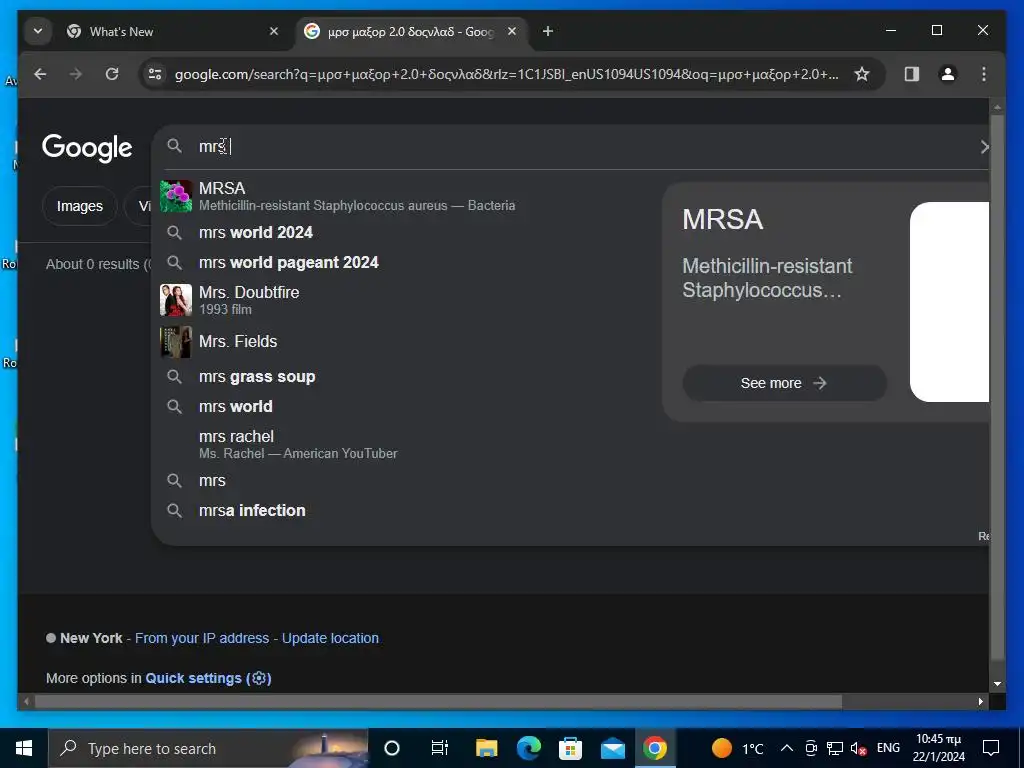Select suggestion mrs world 2024

pos(405,232)
